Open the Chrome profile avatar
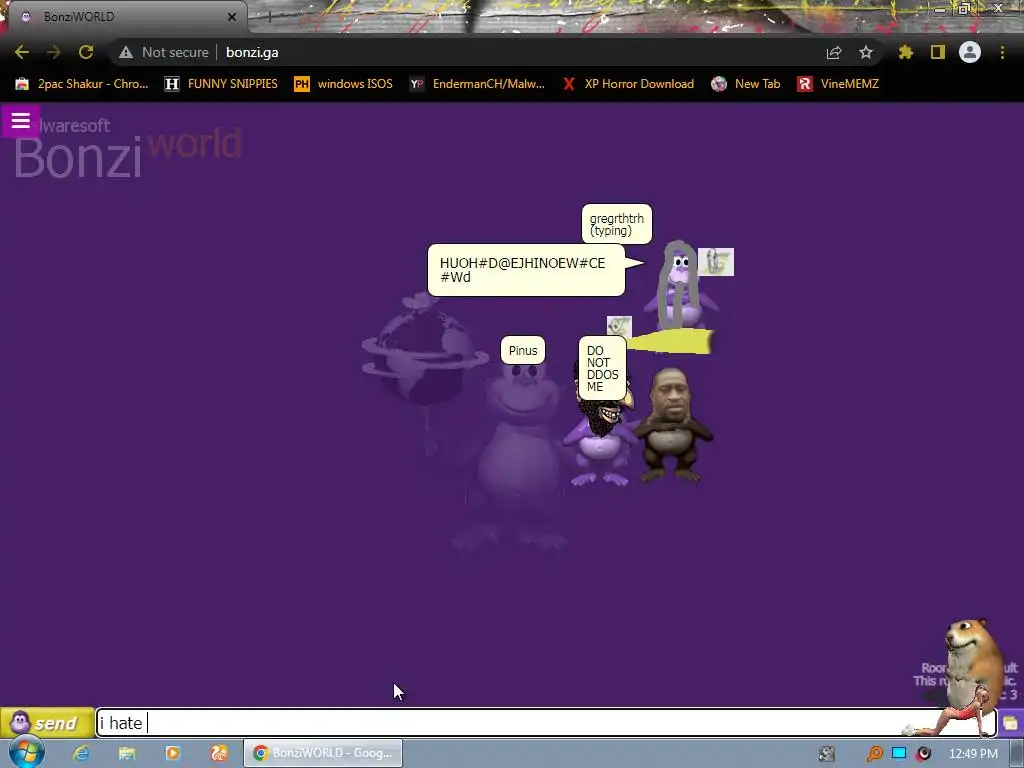This screenshot has height=768, width=1024. coord(970,52)
